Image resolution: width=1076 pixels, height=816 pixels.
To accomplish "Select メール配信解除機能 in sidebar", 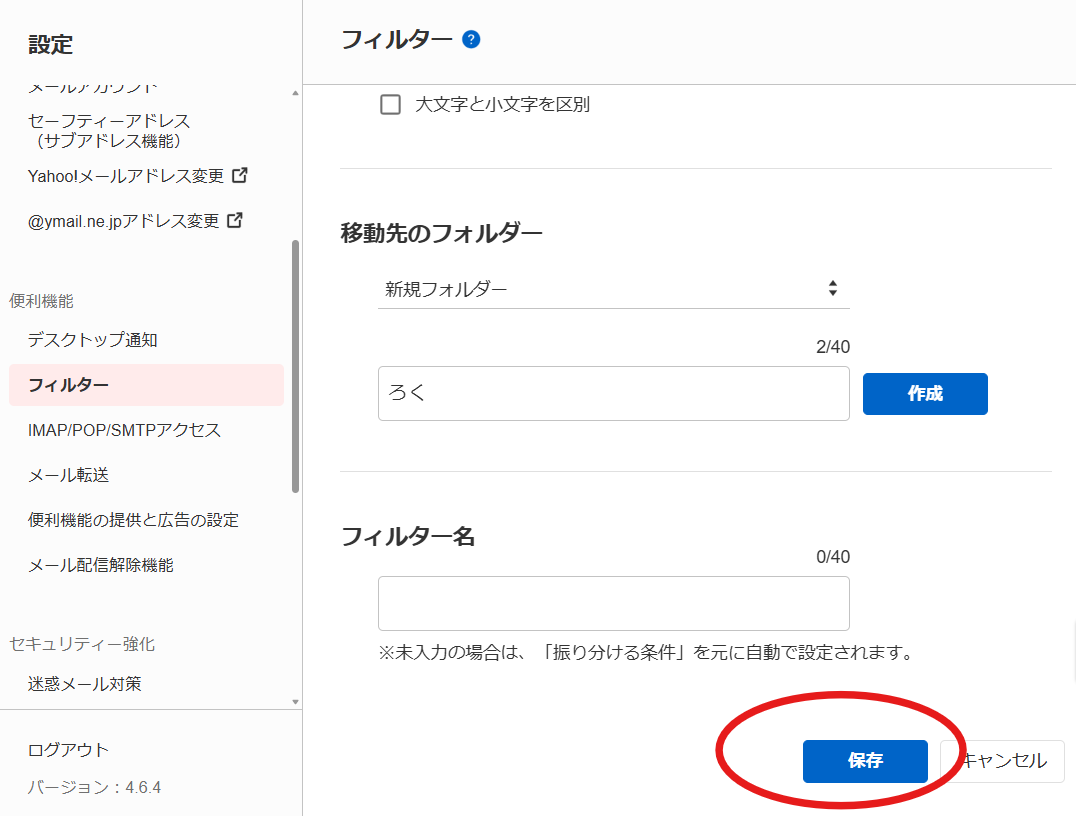I will click(100, 565).
